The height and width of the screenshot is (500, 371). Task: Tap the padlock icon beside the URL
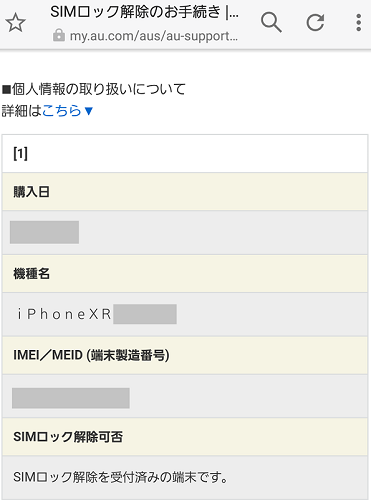coord(59,35)
